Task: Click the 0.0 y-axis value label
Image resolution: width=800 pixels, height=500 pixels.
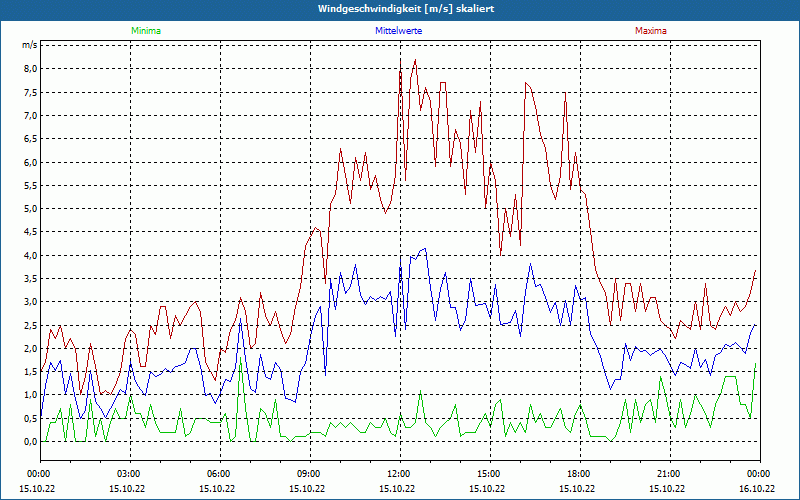Action: click(30, 442)
